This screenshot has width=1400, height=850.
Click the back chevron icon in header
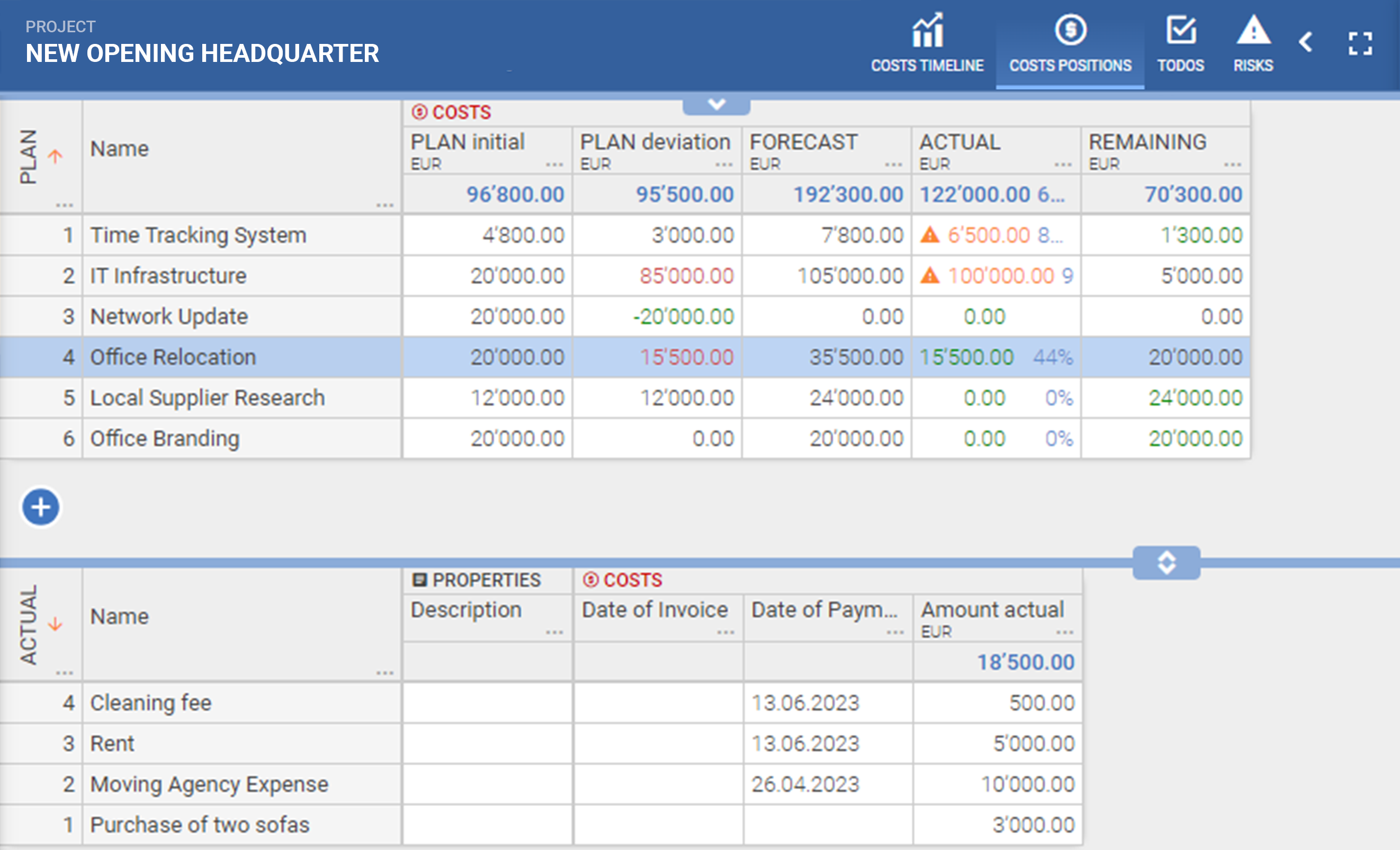pyautogui.click(x=1306, y=42)
